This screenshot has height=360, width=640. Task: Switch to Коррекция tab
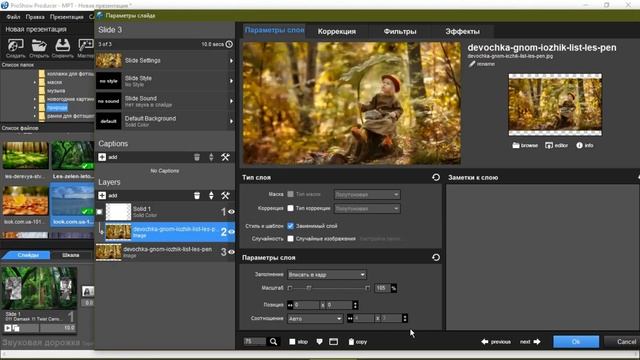[337, 31]
